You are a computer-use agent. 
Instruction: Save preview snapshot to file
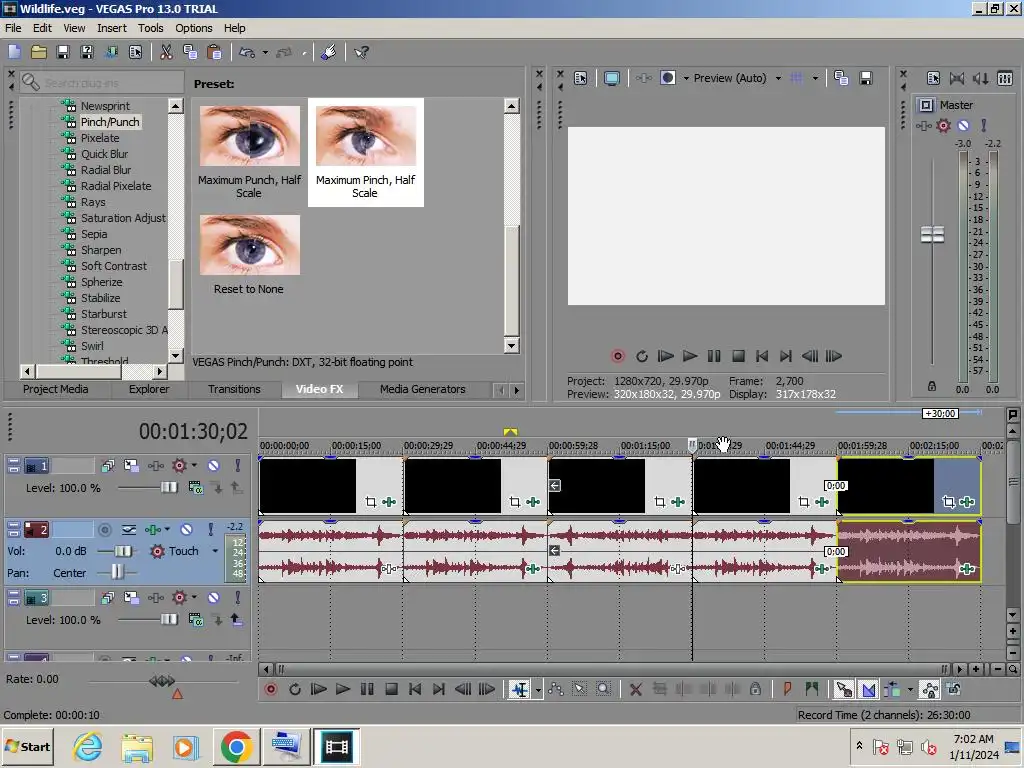866,78
